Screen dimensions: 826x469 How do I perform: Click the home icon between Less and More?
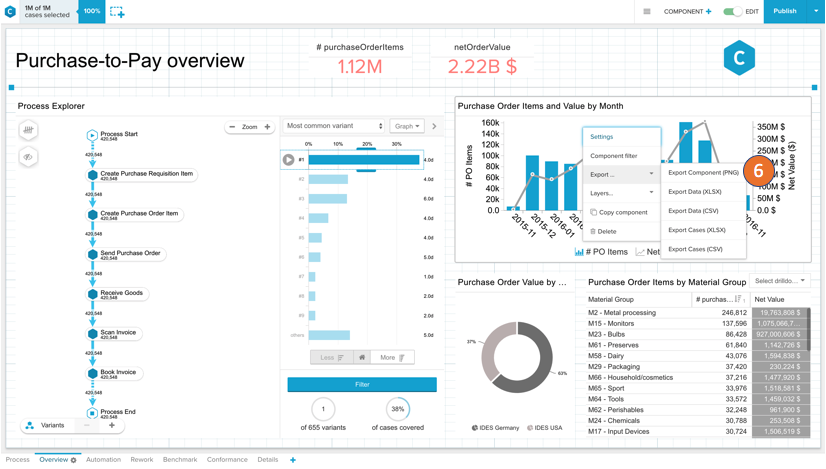pos(362,357)
